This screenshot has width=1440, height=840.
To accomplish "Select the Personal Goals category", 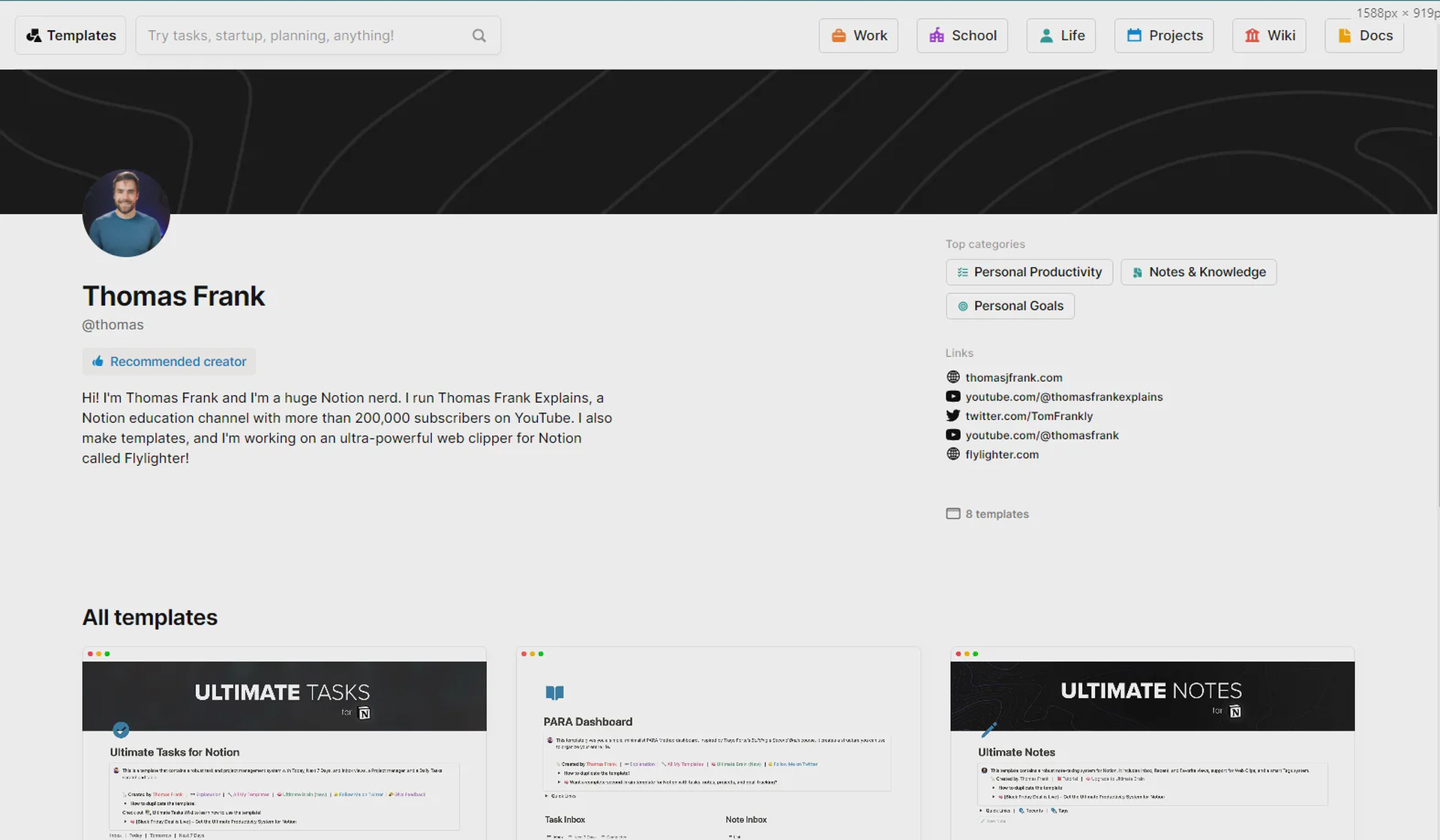I will (1010, 306).
